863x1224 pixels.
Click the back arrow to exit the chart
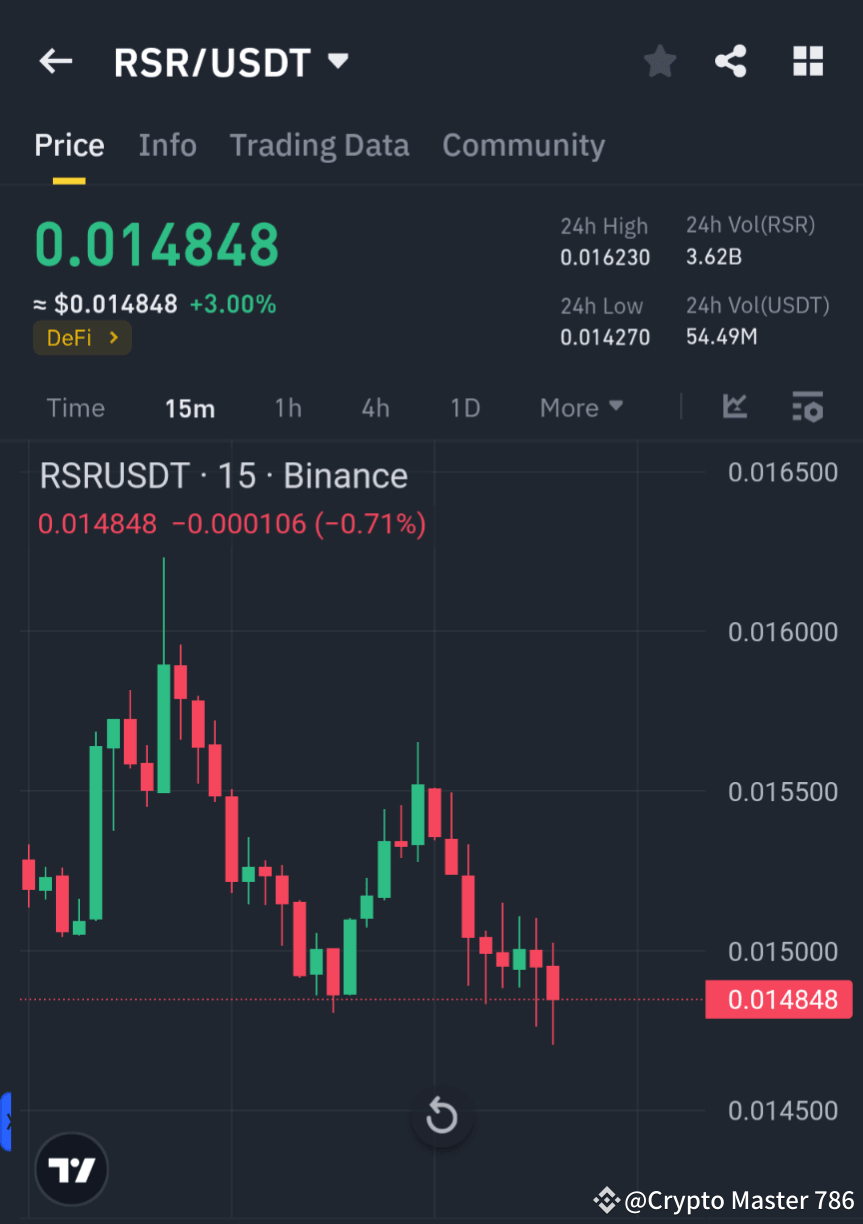coord(55,61)
